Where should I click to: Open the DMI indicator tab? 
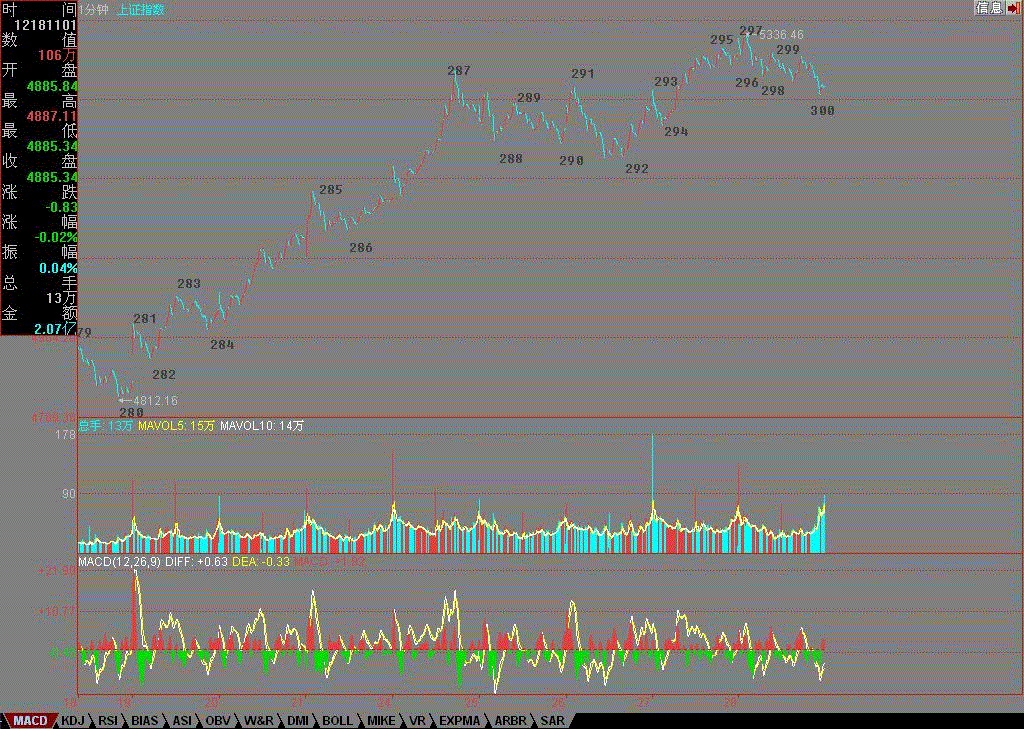298,720
